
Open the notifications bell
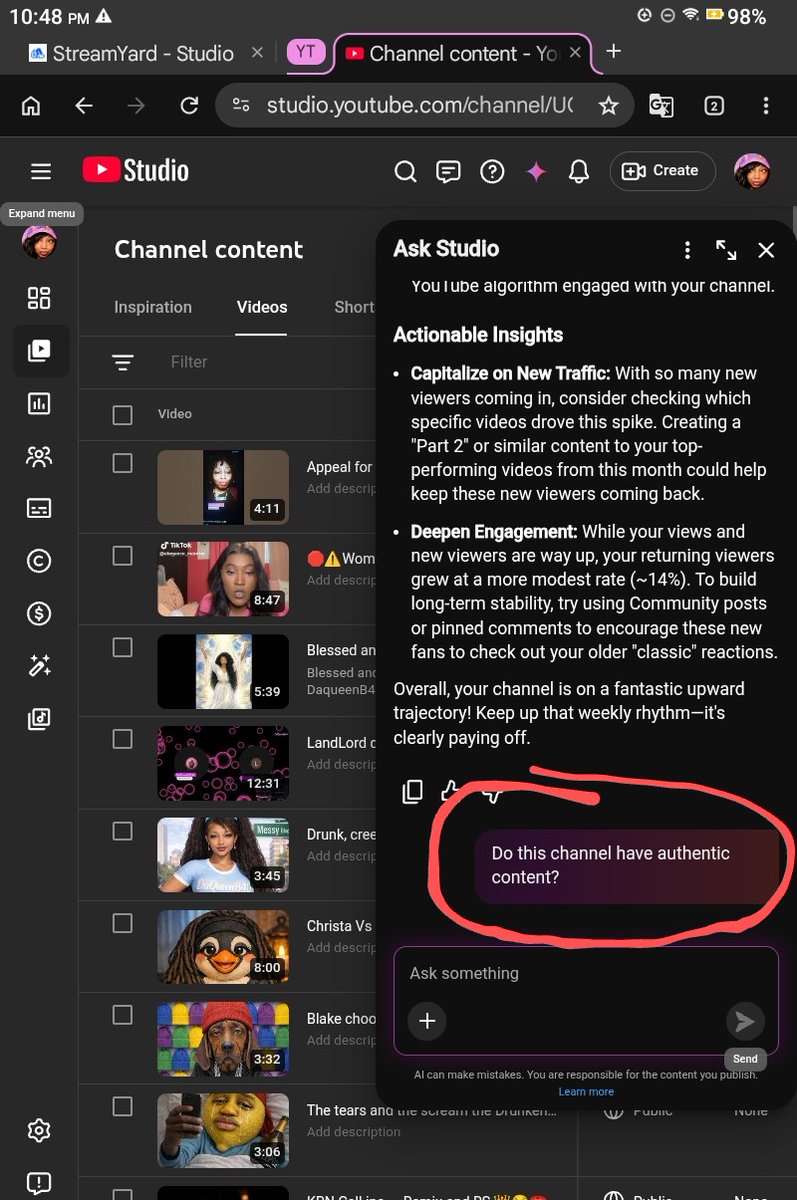pyautogui.click(x=579, y=172)
